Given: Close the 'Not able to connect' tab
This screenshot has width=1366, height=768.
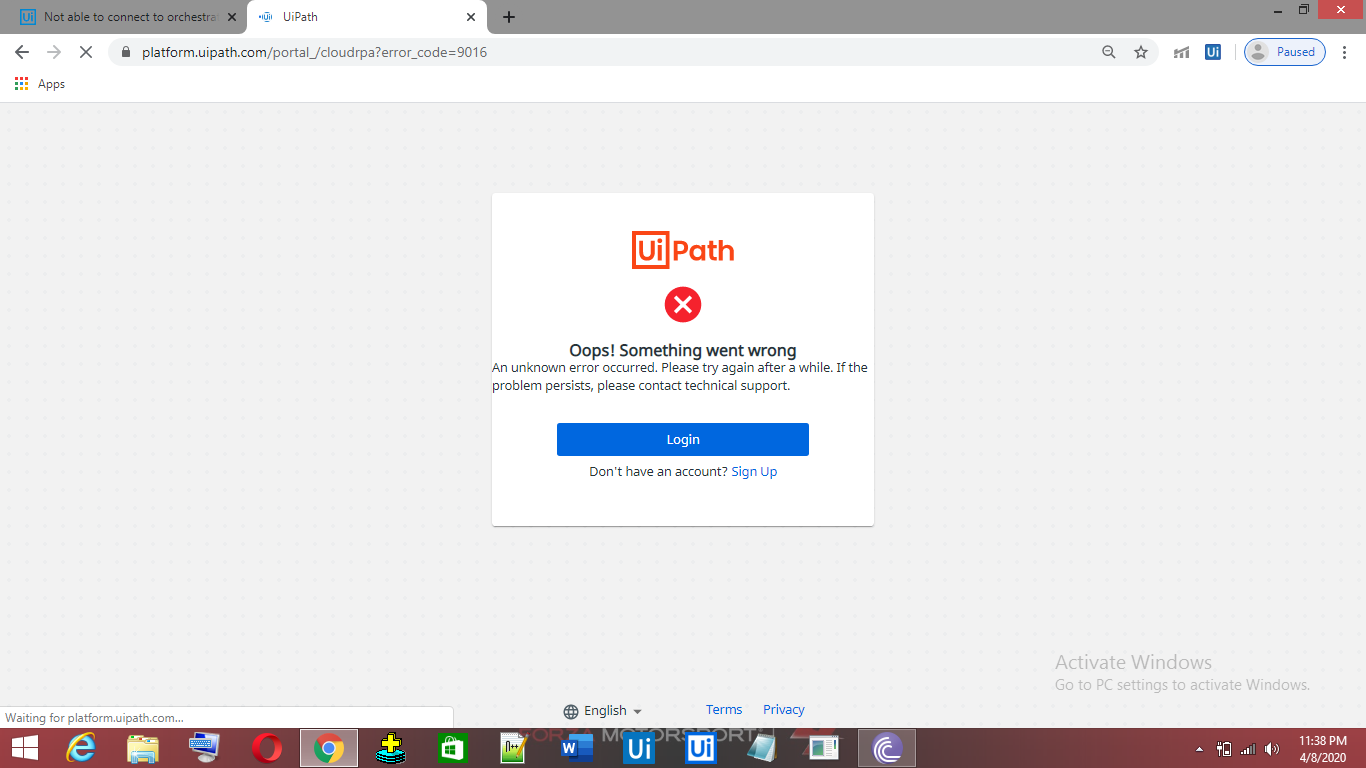Looking at the screenshot, I should coord(232,17).
